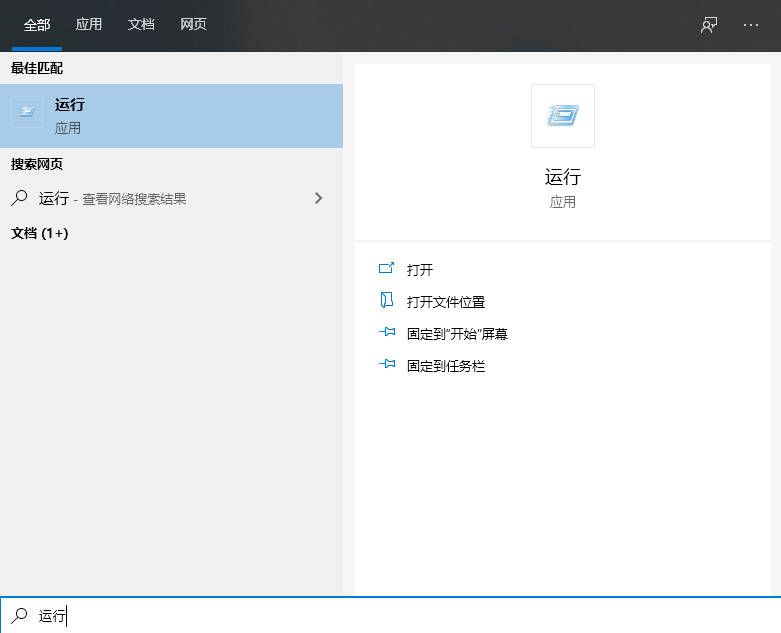This screenshot has width=781, height=633.
Task: Switch to the 应用 tab
Action: point(89,25)
